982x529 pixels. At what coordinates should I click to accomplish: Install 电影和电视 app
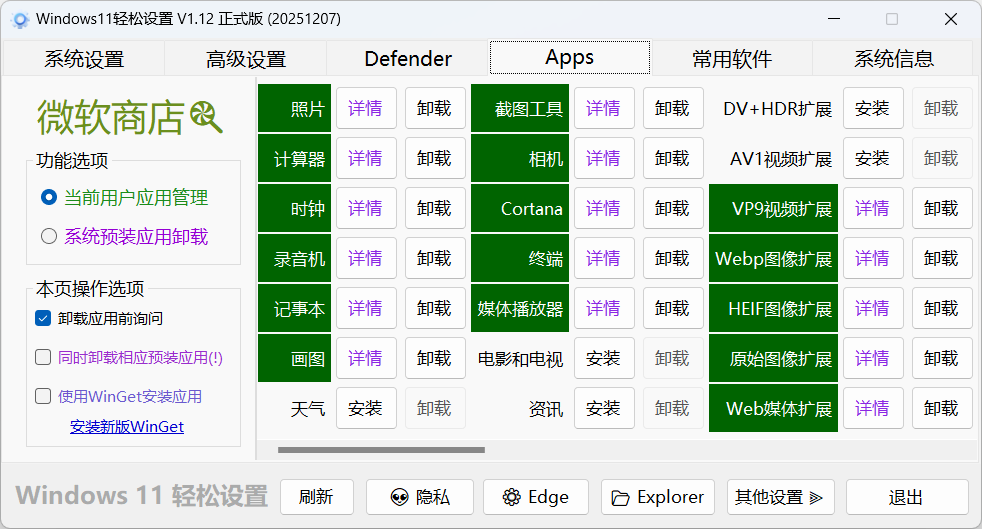point(604,359)
